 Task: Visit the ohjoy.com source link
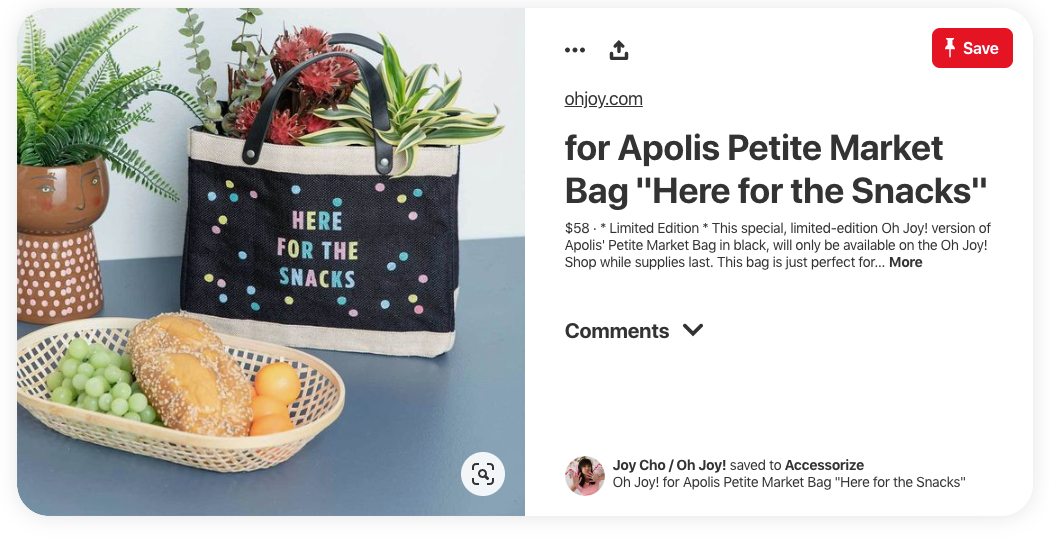click(603, 99)
